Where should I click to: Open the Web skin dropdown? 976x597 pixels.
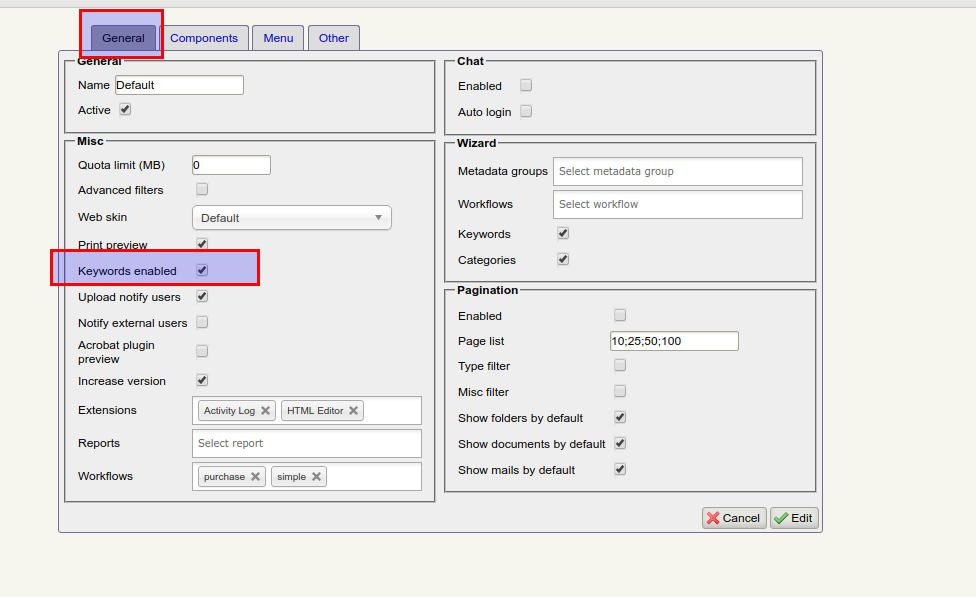click(291, 218)
